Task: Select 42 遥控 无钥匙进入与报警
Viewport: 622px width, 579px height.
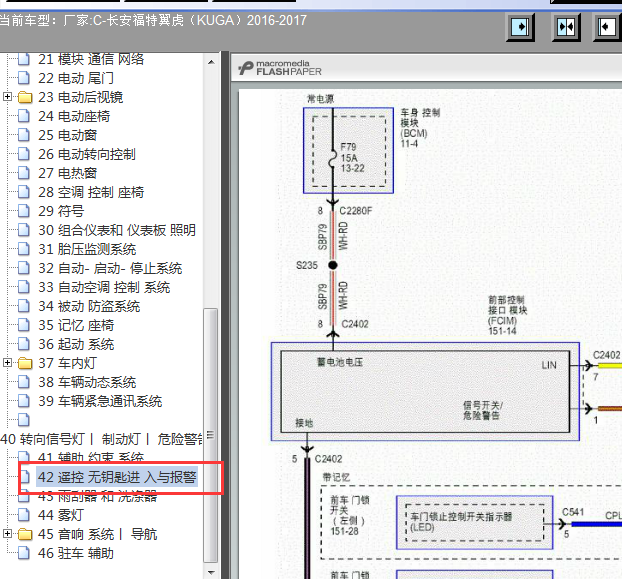Action: pos(117,477)
